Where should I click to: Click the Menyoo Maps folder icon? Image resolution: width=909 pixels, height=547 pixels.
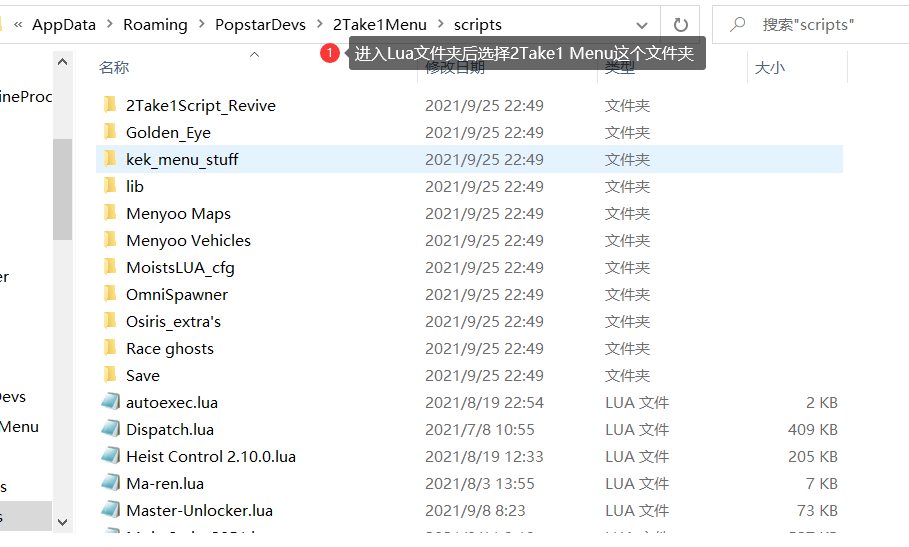point(110,213)
